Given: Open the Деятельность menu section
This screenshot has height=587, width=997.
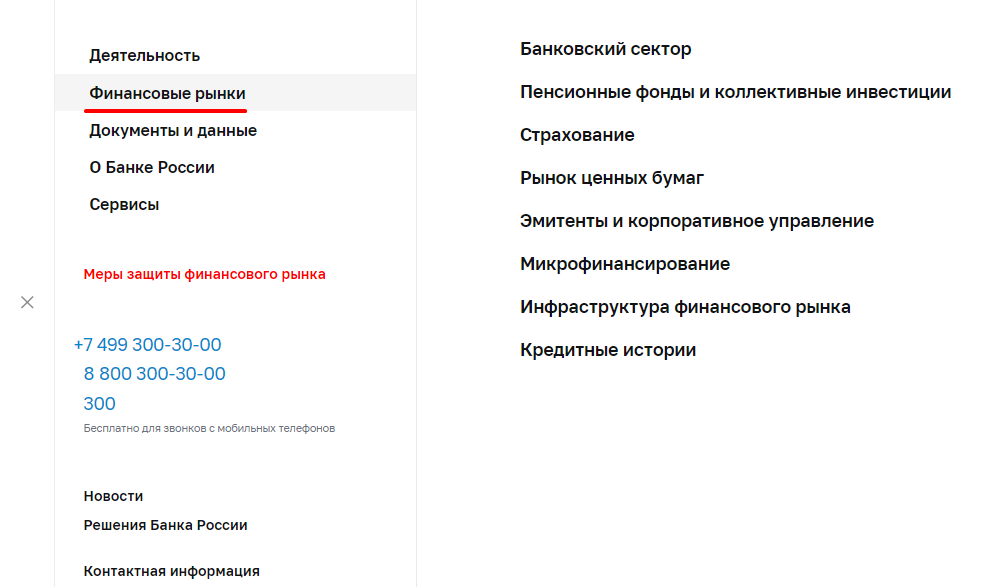Looking at the screenshot, I should point(144,56).
